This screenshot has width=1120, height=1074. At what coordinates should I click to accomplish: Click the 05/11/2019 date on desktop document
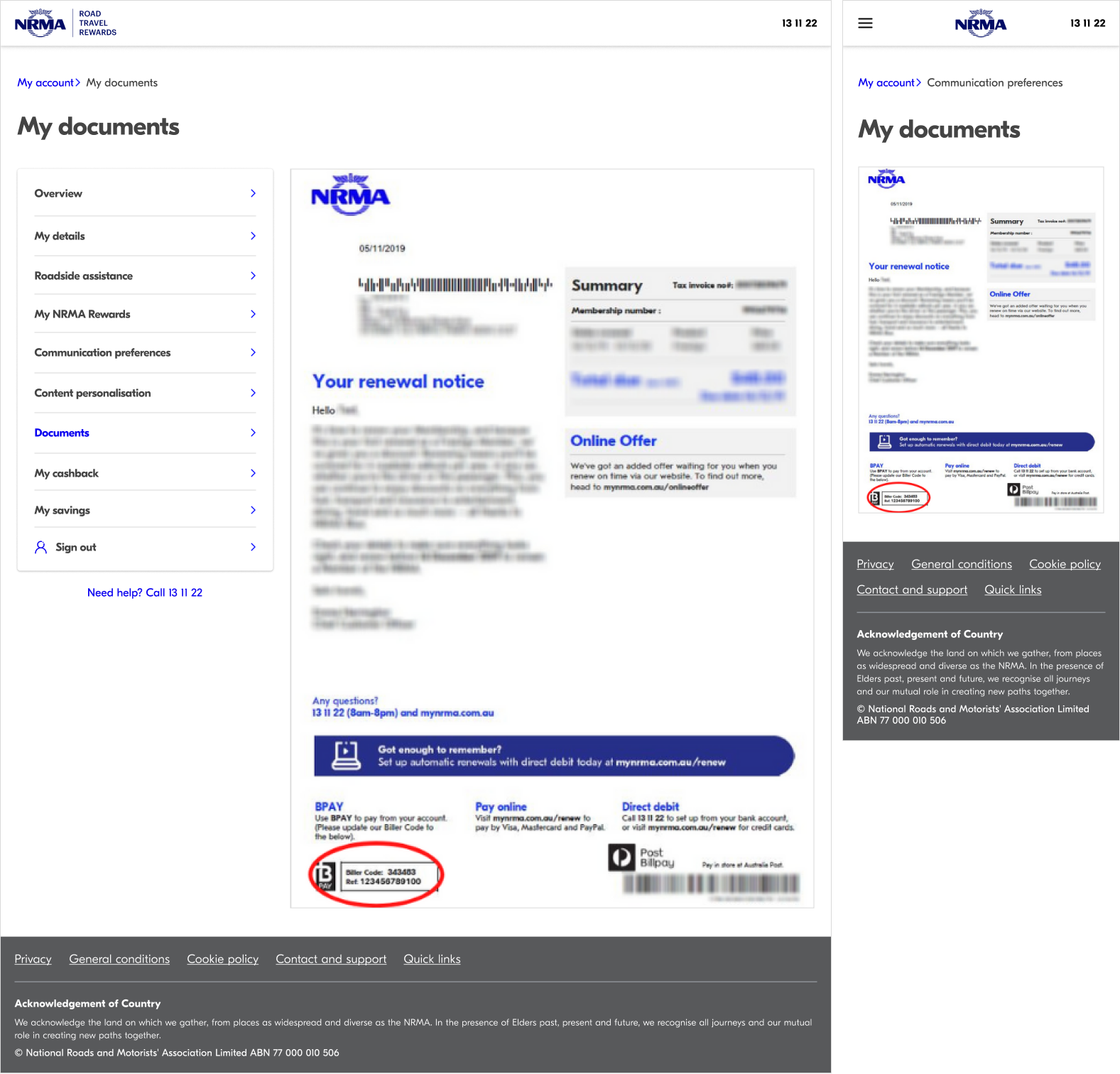pos(382,249)
